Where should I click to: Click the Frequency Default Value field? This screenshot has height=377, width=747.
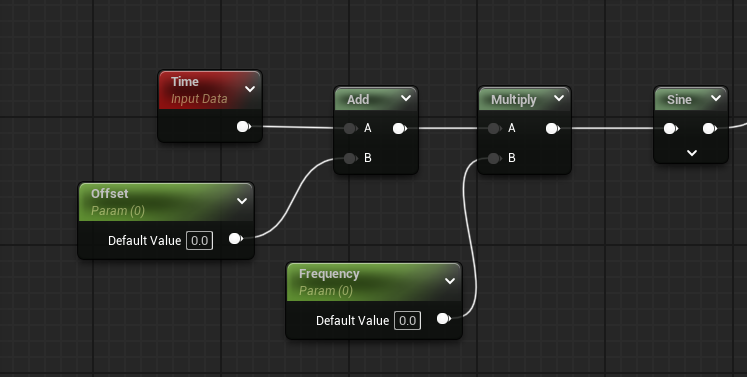point(407,321)
